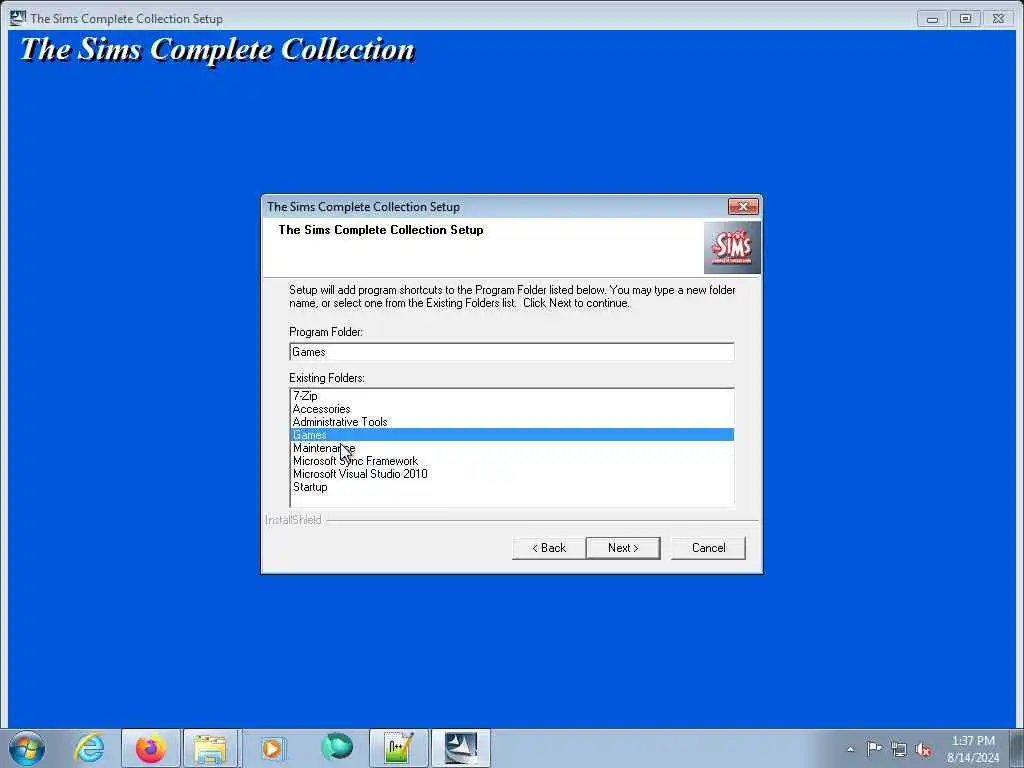This screenshot has height=768, width=1024.
Task: Open the clock and date display
Action: 973,749
